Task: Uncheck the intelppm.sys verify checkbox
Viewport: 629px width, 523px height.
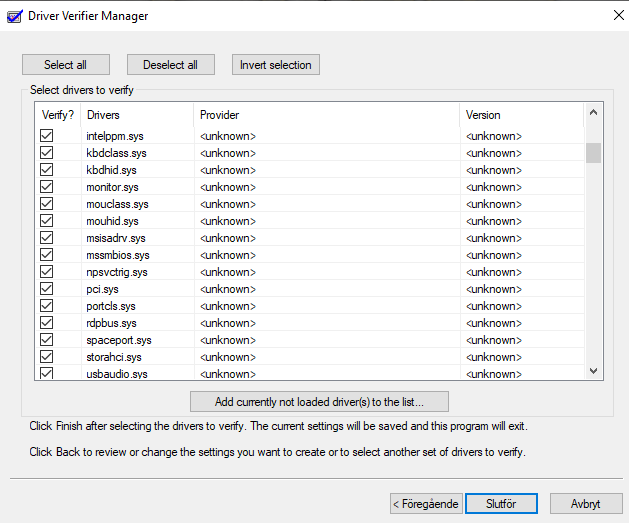Action: pos(47,136)
